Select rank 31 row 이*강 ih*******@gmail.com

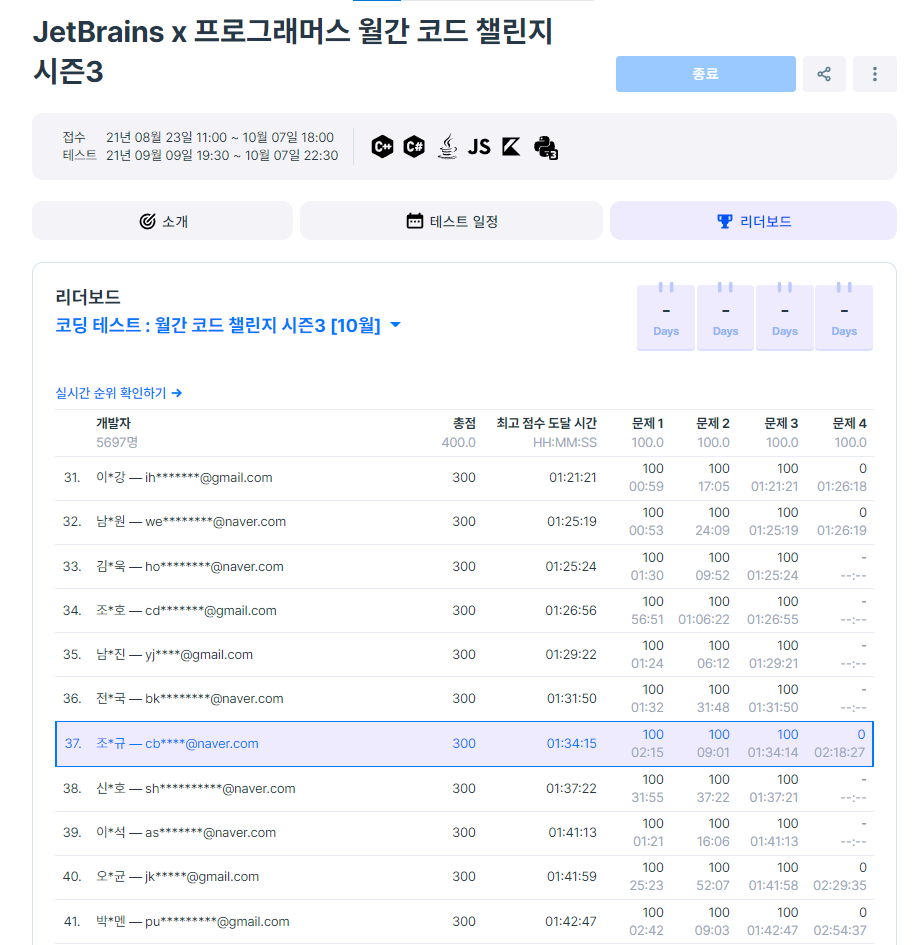tap(464, 478)
